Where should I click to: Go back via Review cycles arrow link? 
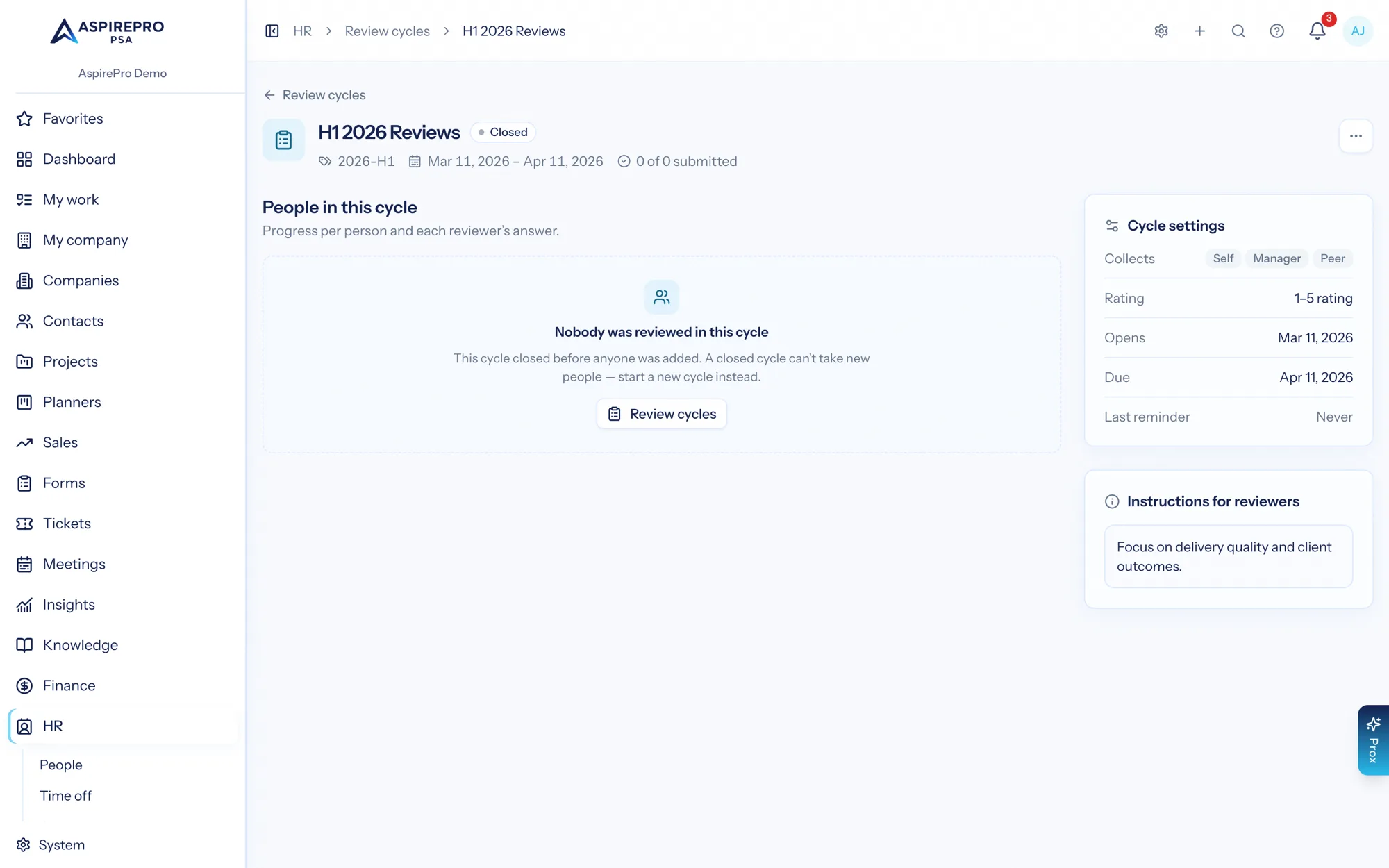coord(315,95)
